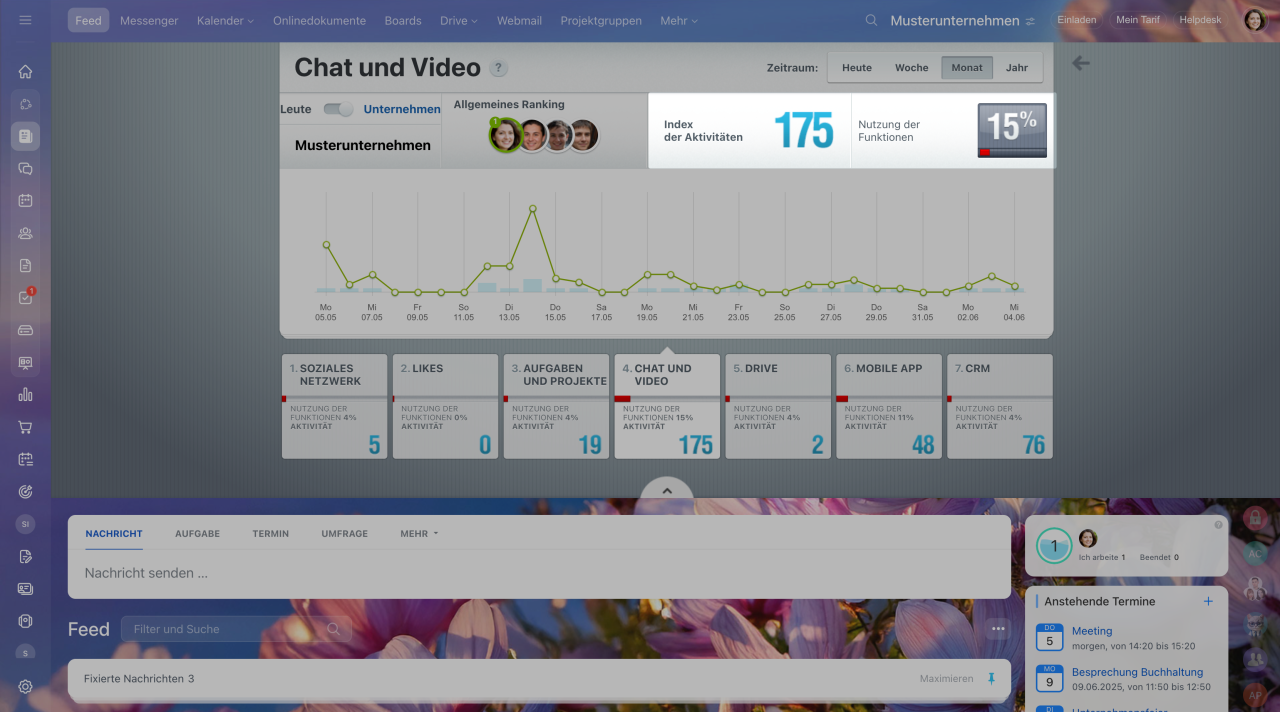Select the Aufgaben und Projekte card

point(557,406)
